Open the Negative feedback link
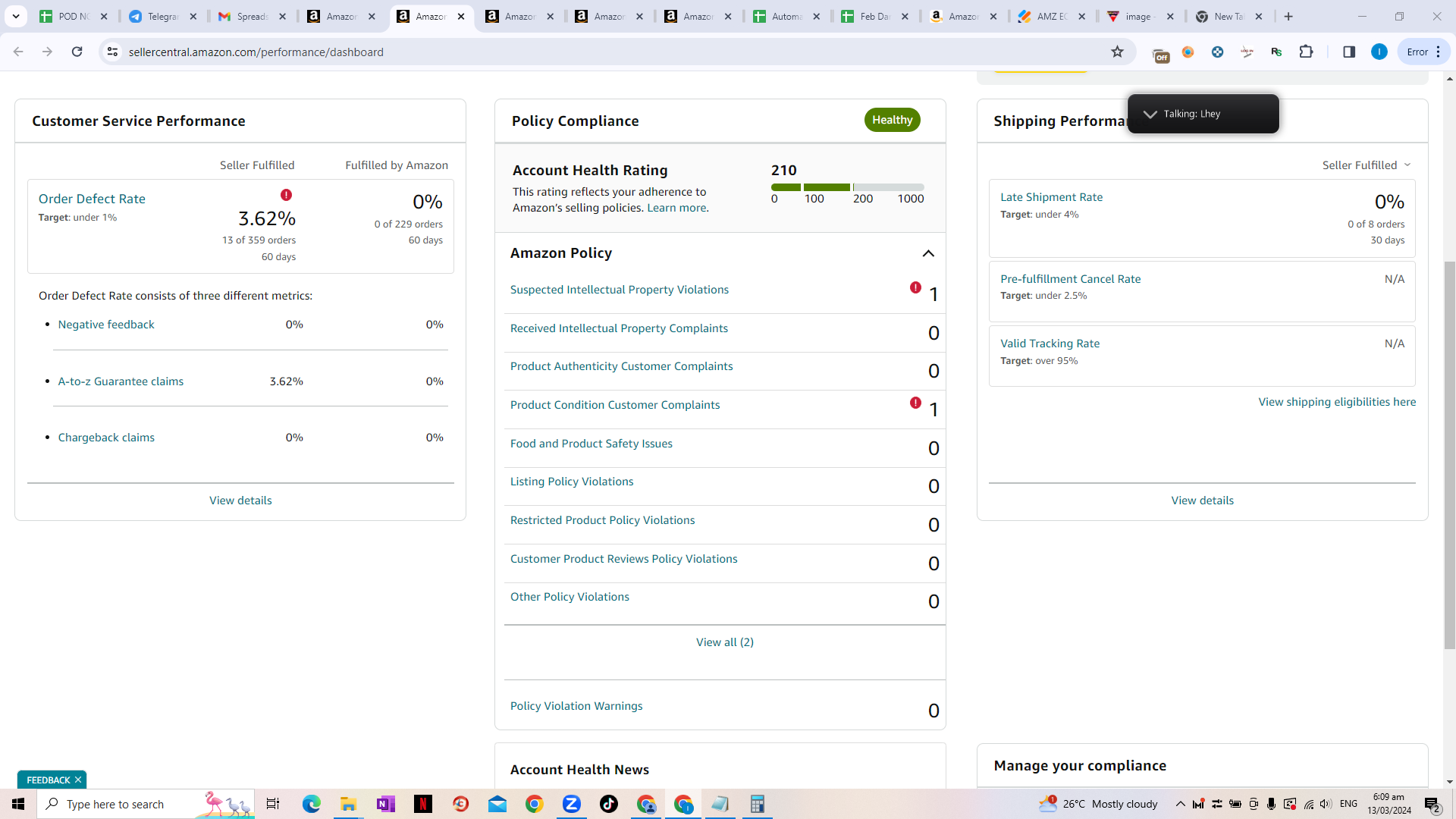Viewport: 1456px width, 819px height. [106, 325]
